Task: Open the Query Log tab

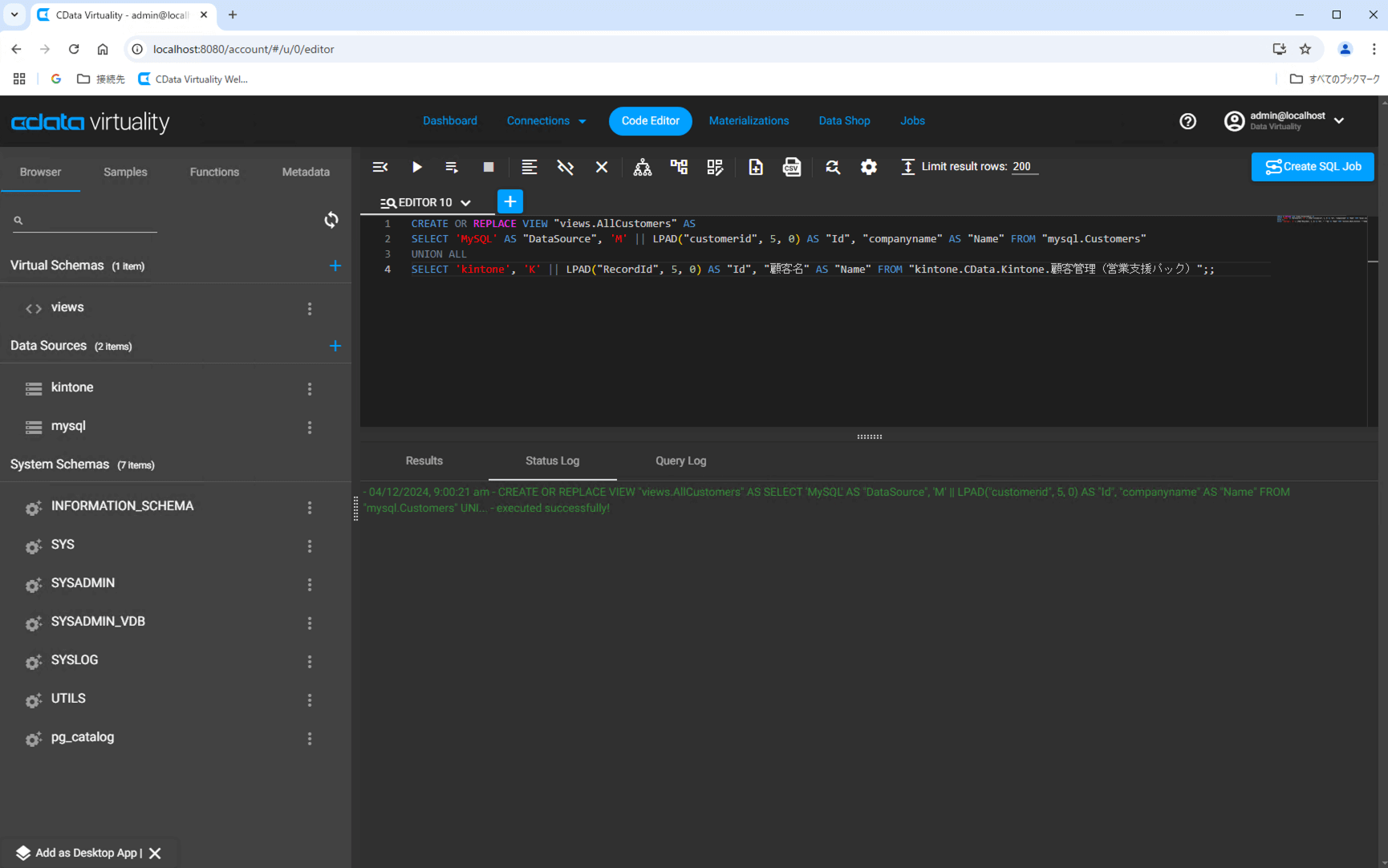Action: point(680,460)
